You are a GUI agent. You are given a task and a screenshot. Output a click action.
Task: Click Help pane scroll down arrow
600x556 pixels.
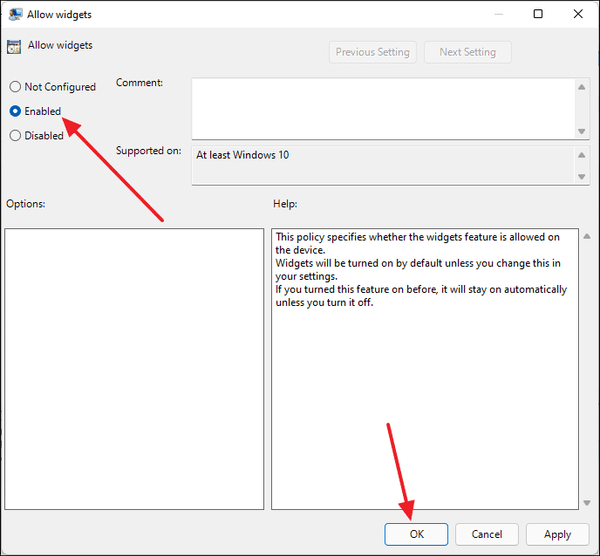pyautogui.click(x=587, y=503)
